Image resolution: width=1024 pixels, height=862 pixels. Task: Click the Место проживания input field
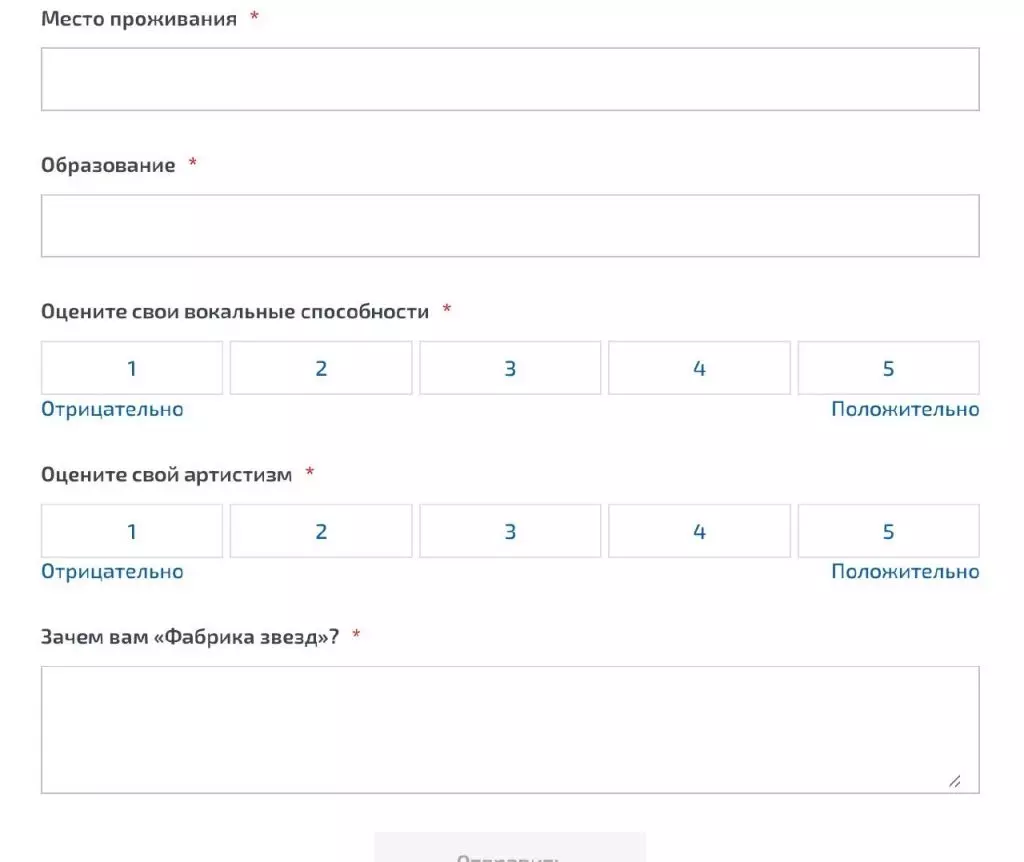point(510,79)
